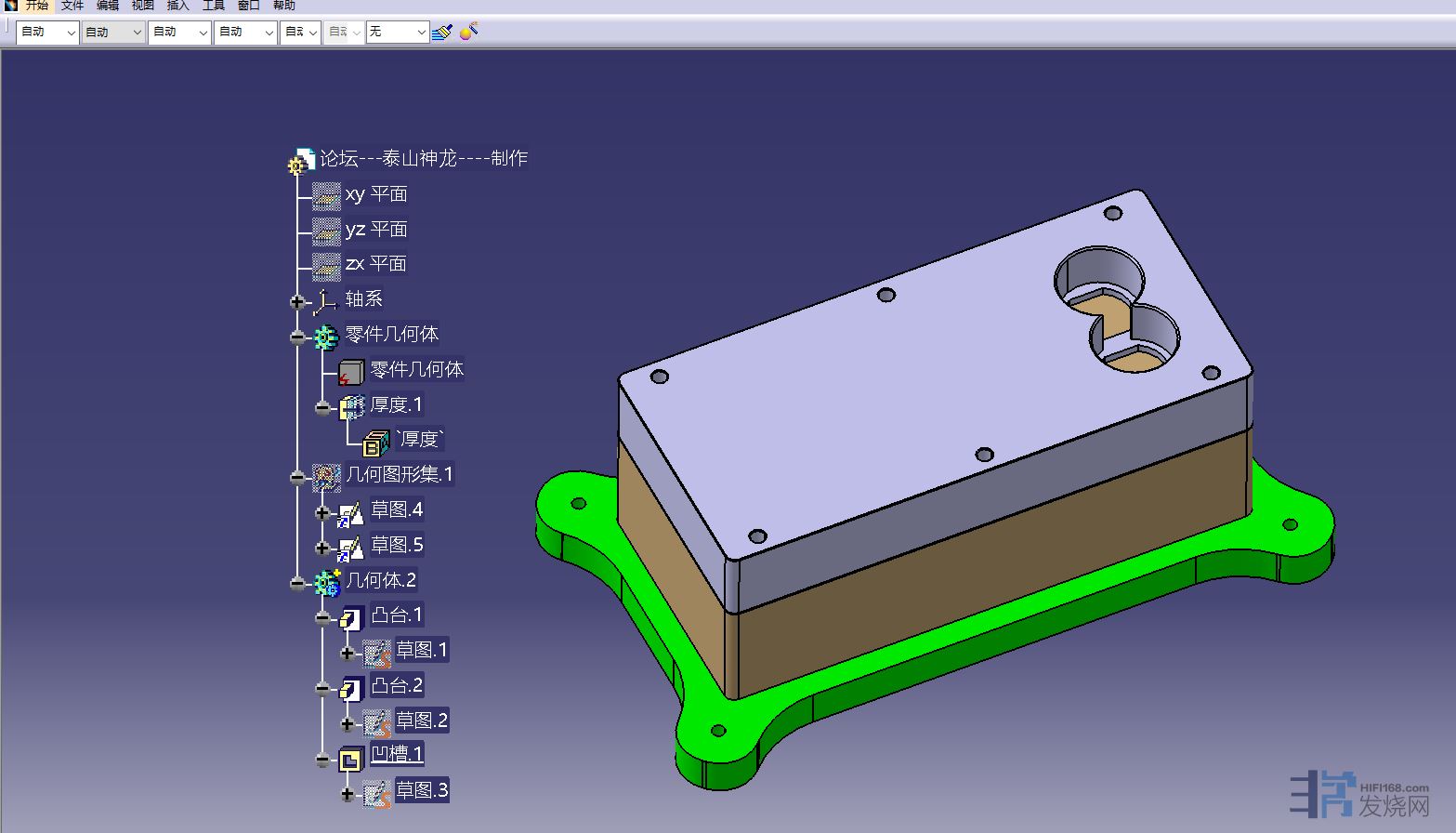Image resolution: width=1456 pixels, height=833 pixels.
Task: Expand the 草图.3 node
Action: click(x=348, y=795)
